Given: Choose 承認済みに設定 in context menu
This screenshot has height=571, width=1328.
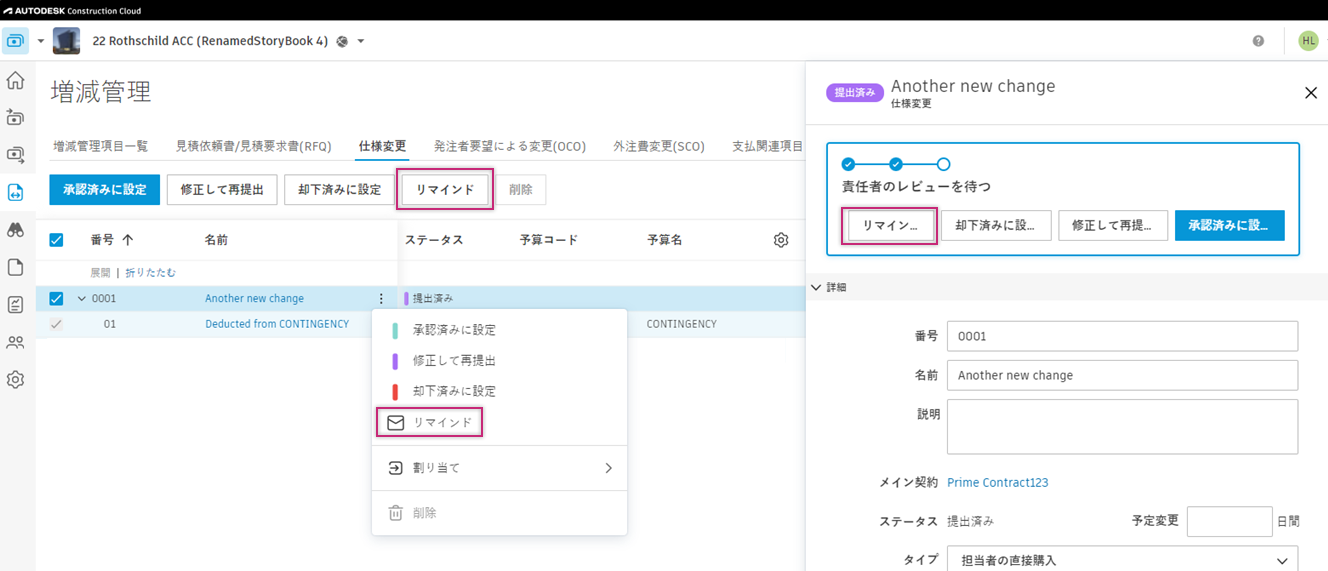Looking at the screenshot, I should (499, 330).
